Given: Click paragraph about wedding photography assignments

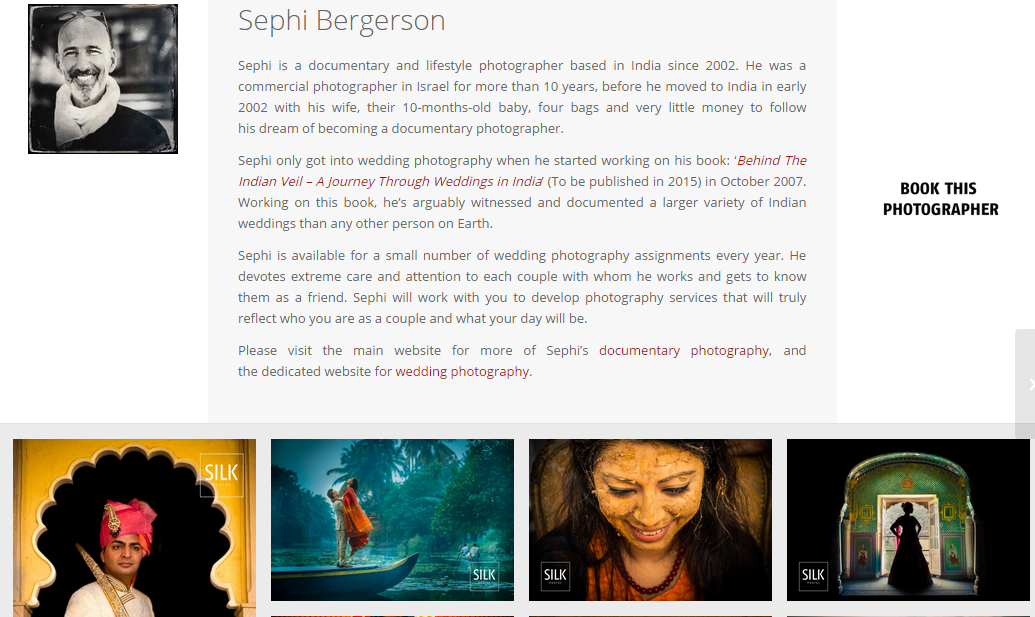Looking at the screenshot, I should 522,287.
